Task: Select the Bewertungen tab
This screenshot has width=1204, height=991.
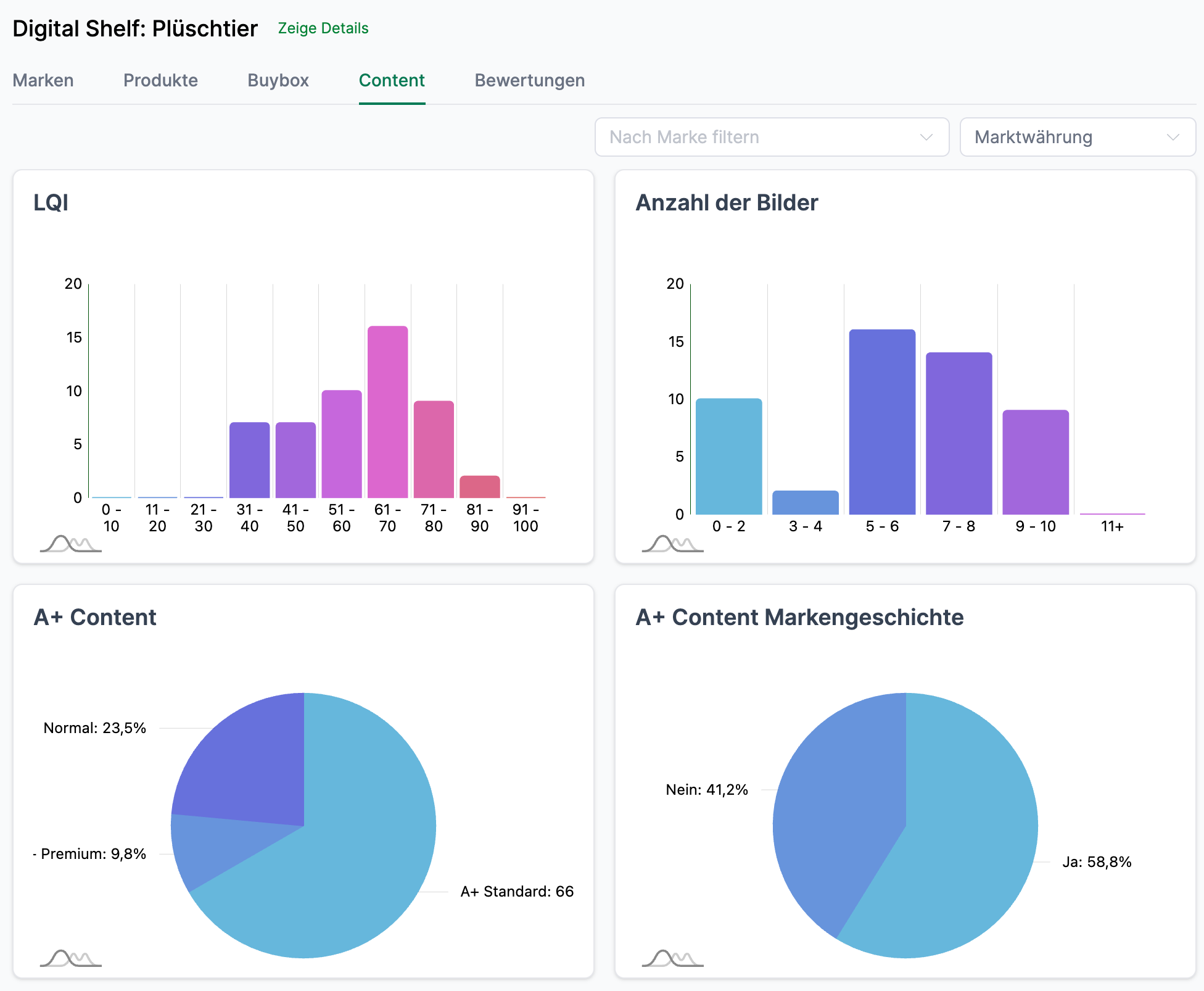Action: tap(529, 80)
